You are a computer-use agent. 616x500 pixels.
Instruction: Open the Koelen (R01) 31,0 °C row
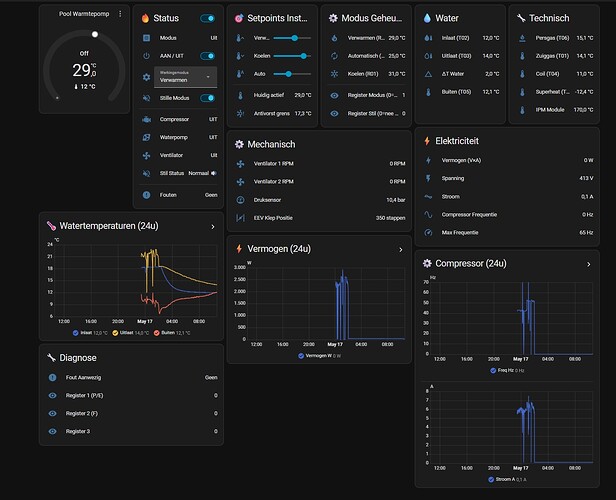[367, 74]
